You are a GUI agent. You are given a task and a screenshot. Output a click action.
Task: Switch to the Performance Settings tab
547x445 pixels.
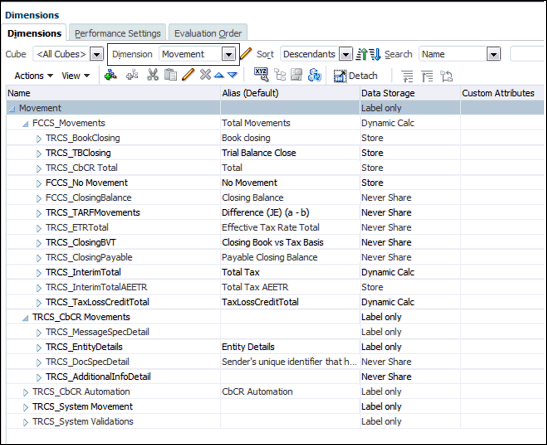tap(118, 33)
